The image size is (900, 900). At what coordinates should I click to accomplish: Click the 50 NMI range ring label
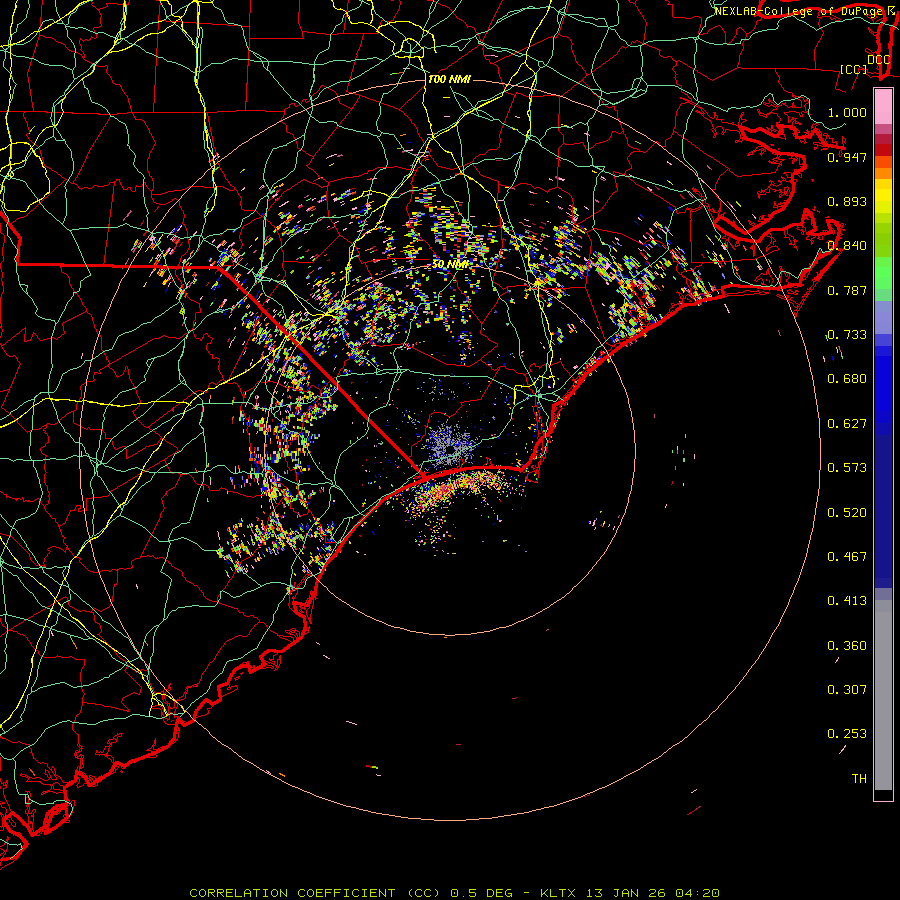(451, 265)
